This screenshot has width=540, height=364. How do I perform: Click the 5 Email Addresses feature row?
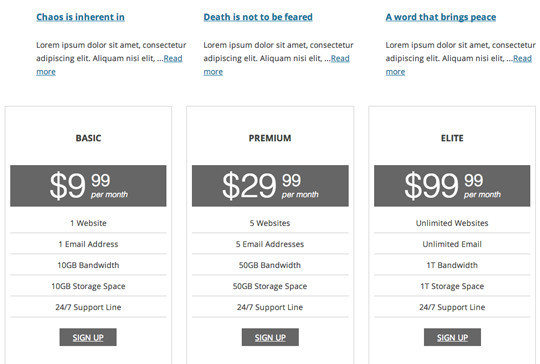pyautogui.click(x=270, y=244)
